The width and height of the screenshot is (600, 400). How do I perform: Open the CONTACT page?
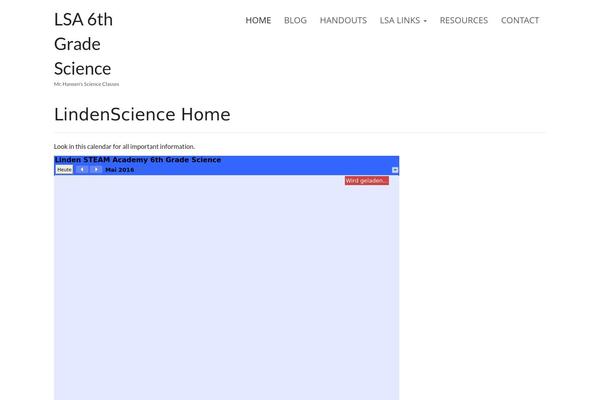[x=520, y=20]
